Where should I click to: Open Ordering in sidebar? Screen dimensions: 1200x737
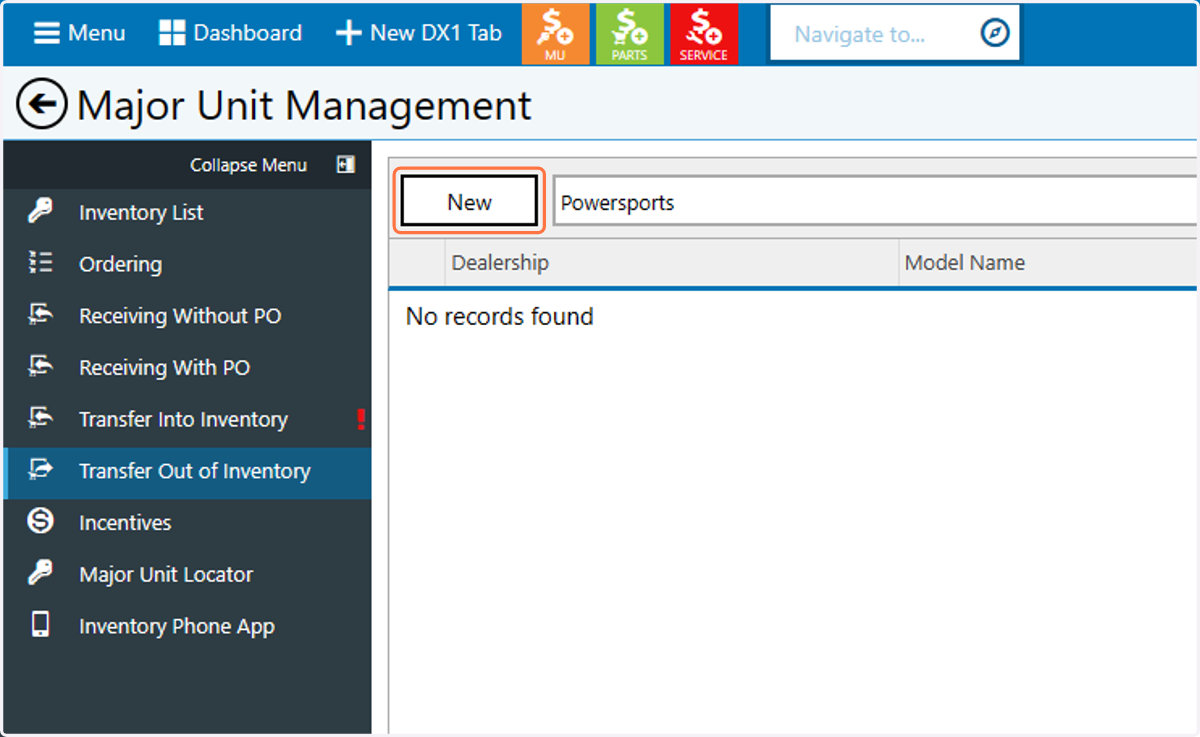[187, 264]
